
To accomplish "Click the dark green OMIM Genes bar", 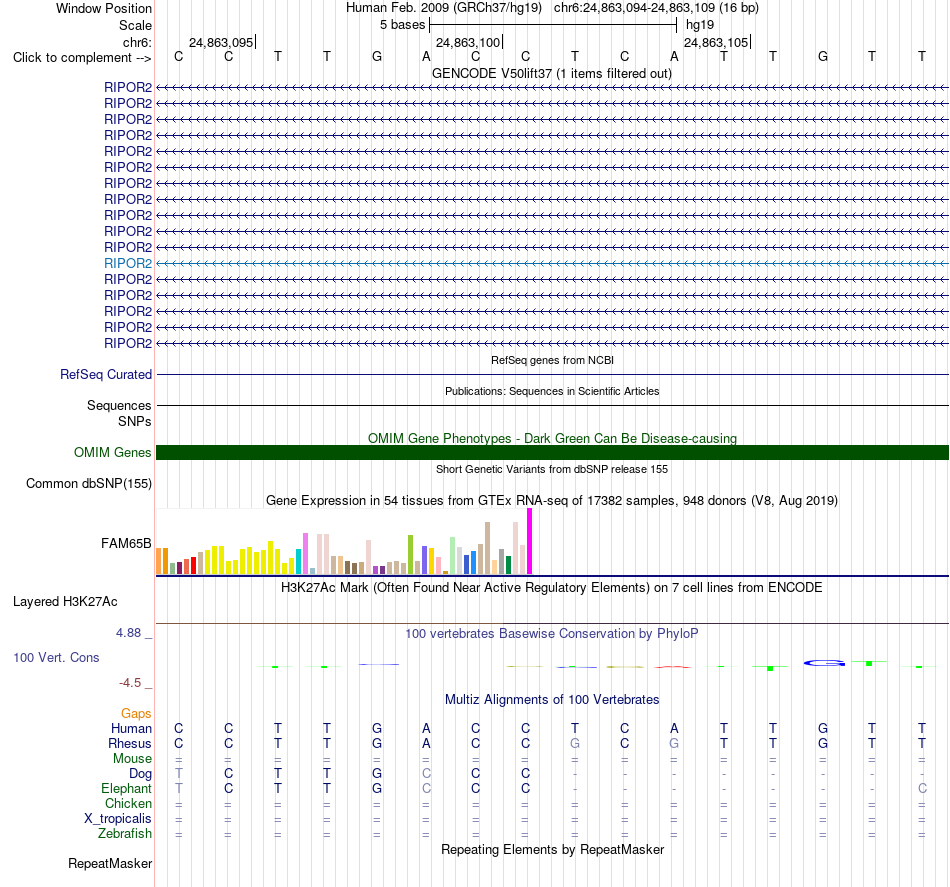I will pyautogui.click(x=552, y=453).
